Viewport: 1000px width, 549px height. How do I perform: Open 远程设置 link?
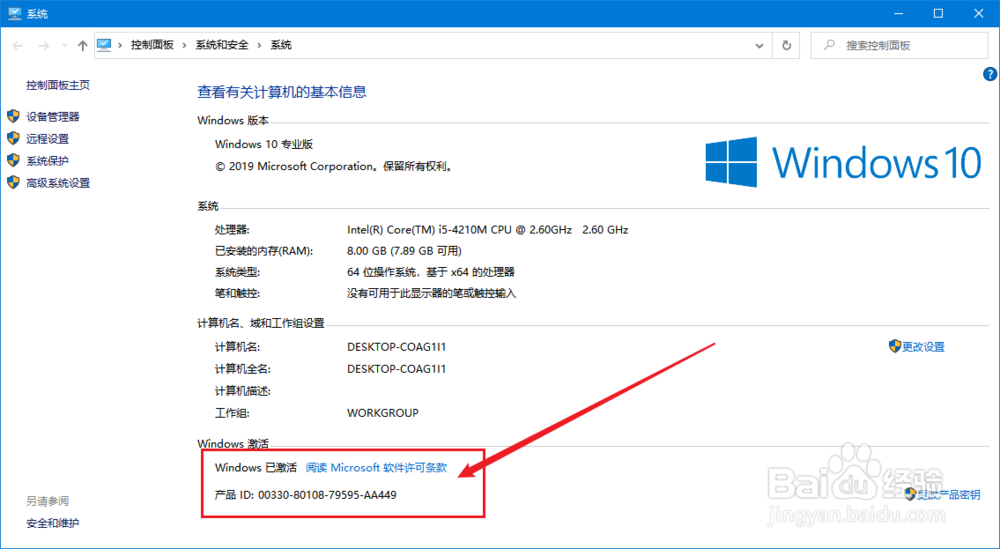[47, 139]
